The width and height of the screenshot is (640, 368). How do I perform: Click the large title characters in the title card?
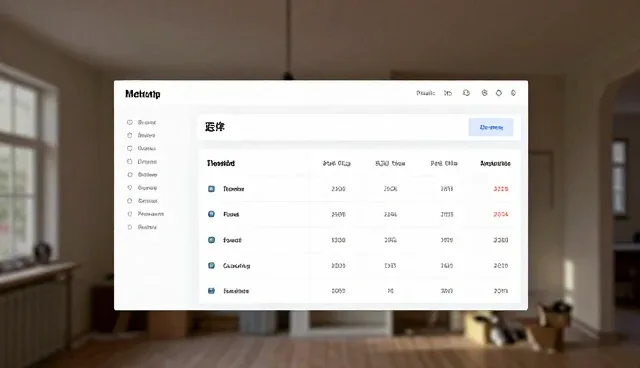tap(215, 127)
